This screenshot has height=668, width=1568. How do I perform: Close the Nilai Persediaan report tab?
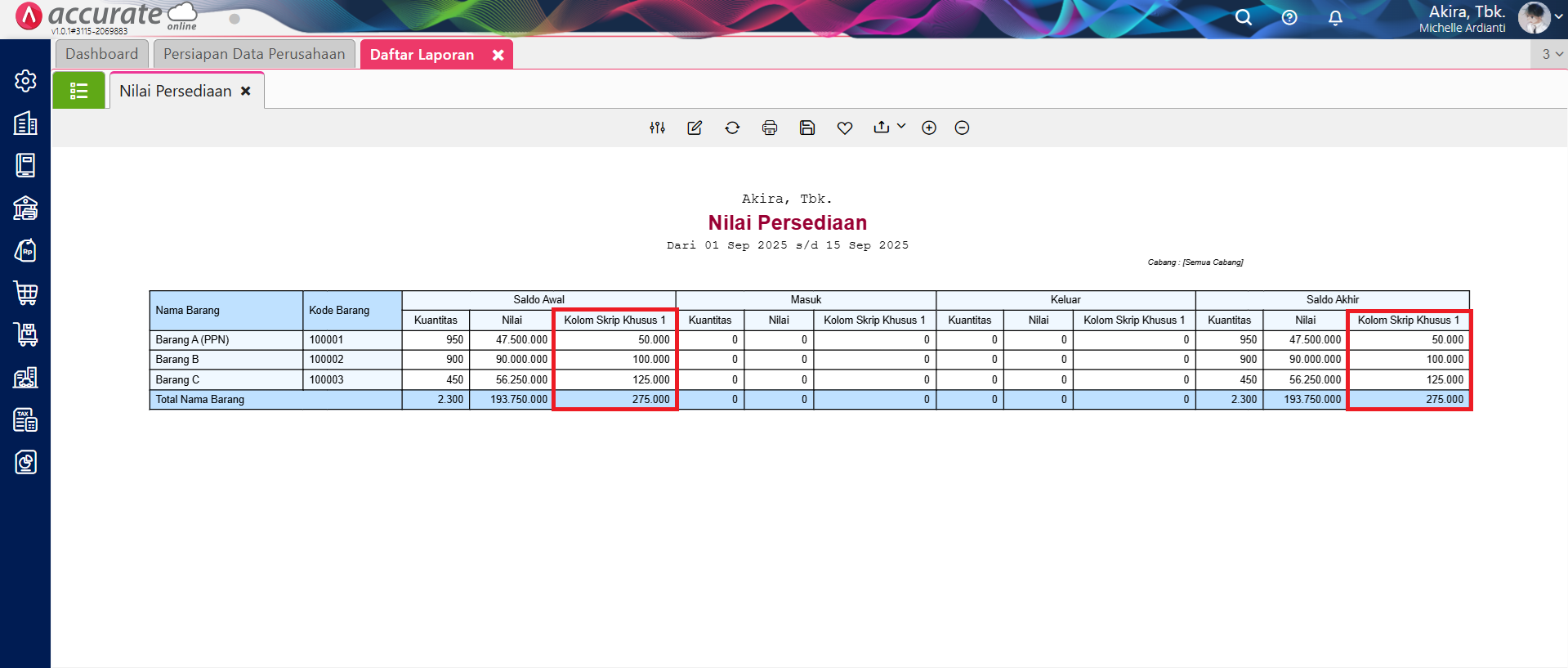pyautogui.click(x=245, y=91)
